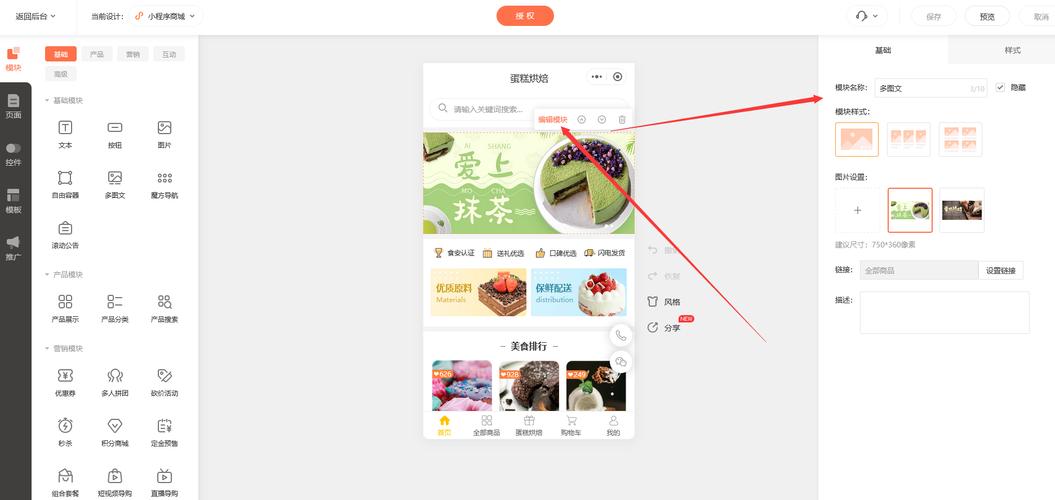Click the 设置链接 button
The image size is (1055, 500).
point(1001,271)
